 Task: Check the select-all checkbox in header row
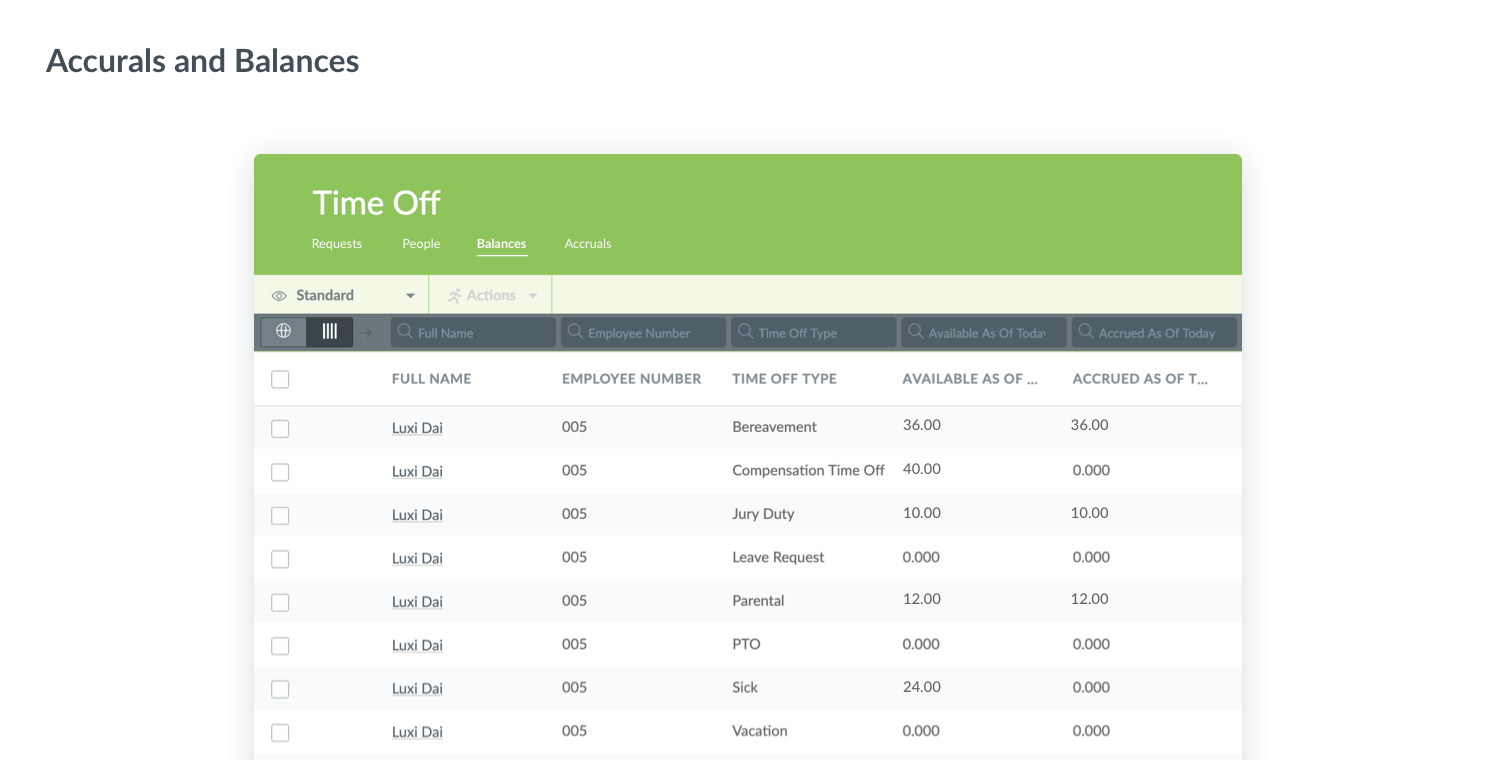(280, 379)
